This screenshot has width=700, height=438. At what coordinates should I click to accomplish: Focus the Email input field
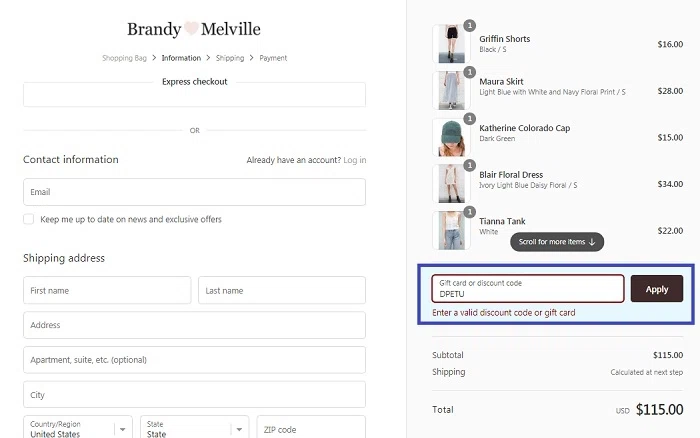194,192
